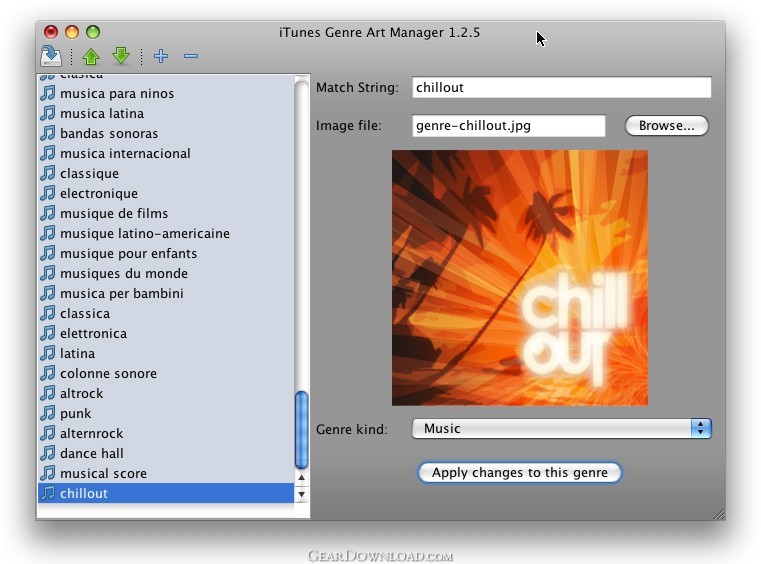Image resolution: width=761 pixels, height=564 pixels.
Task: Click the Image file text field
Action: click(x=509, y=126)
